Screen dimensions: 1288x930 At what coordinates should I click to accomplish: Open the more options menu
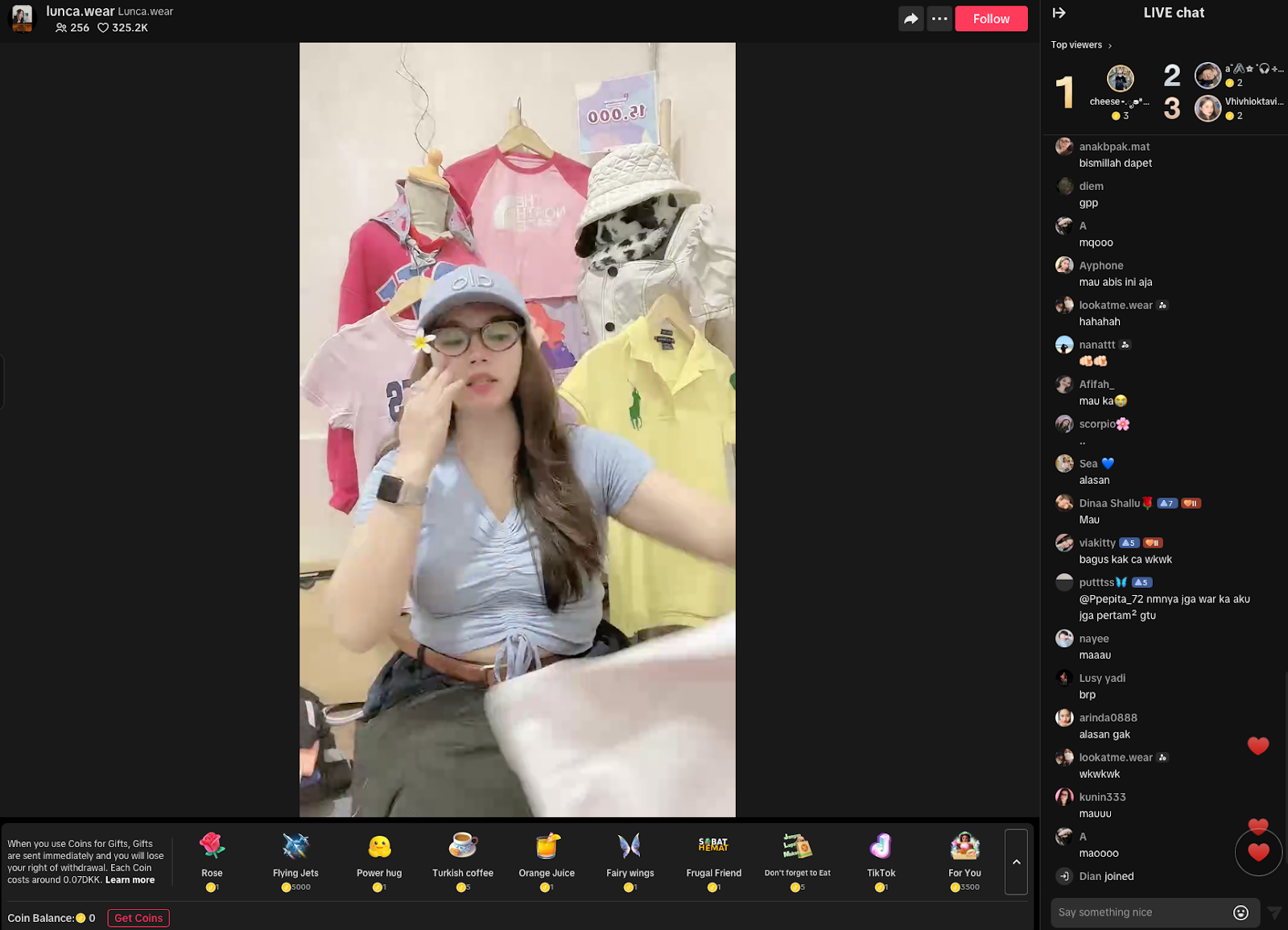939,18
